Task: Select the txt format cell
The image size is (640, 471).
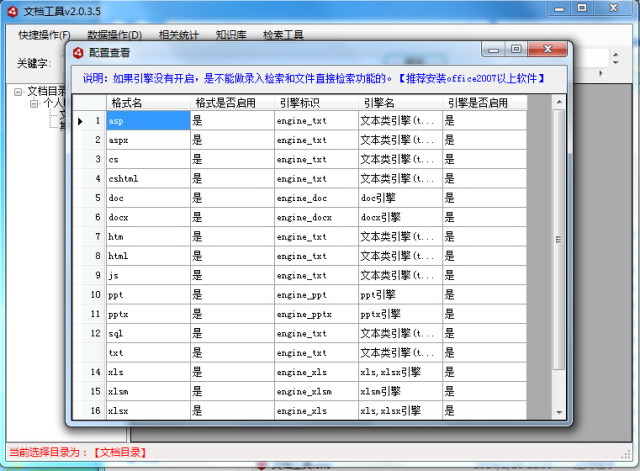Action: click(148, 353)
